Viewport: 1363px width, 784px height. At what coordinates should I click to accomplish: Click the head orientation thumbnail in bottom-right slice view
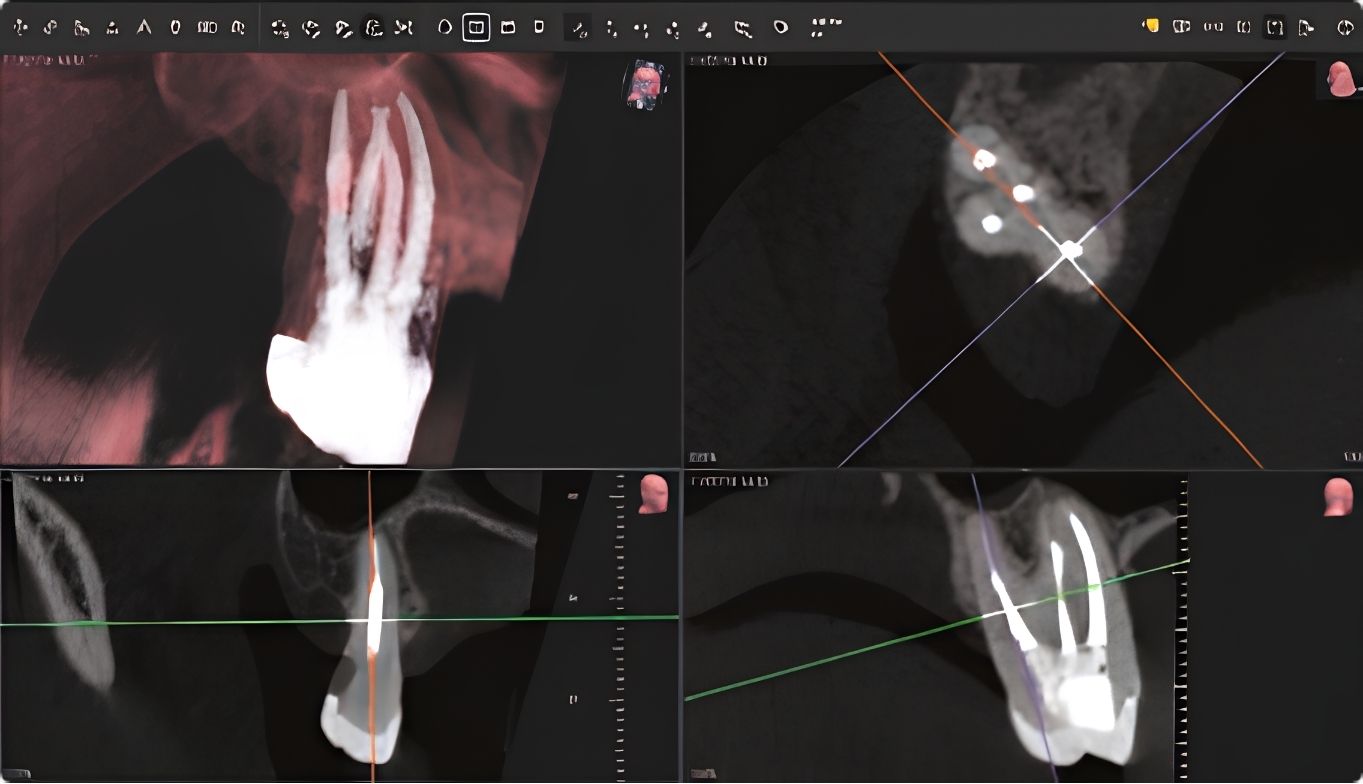pyautogui.click(x=1338, y=497)
